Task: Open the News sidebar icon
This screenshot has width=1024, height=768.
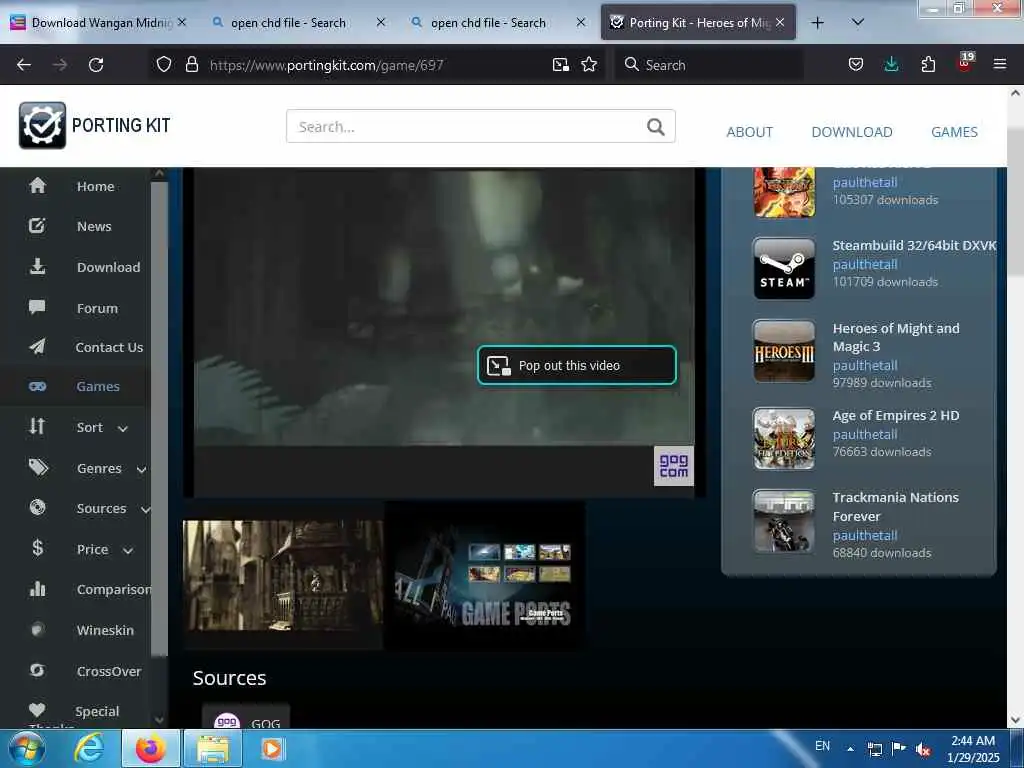Action: (37, 226)
